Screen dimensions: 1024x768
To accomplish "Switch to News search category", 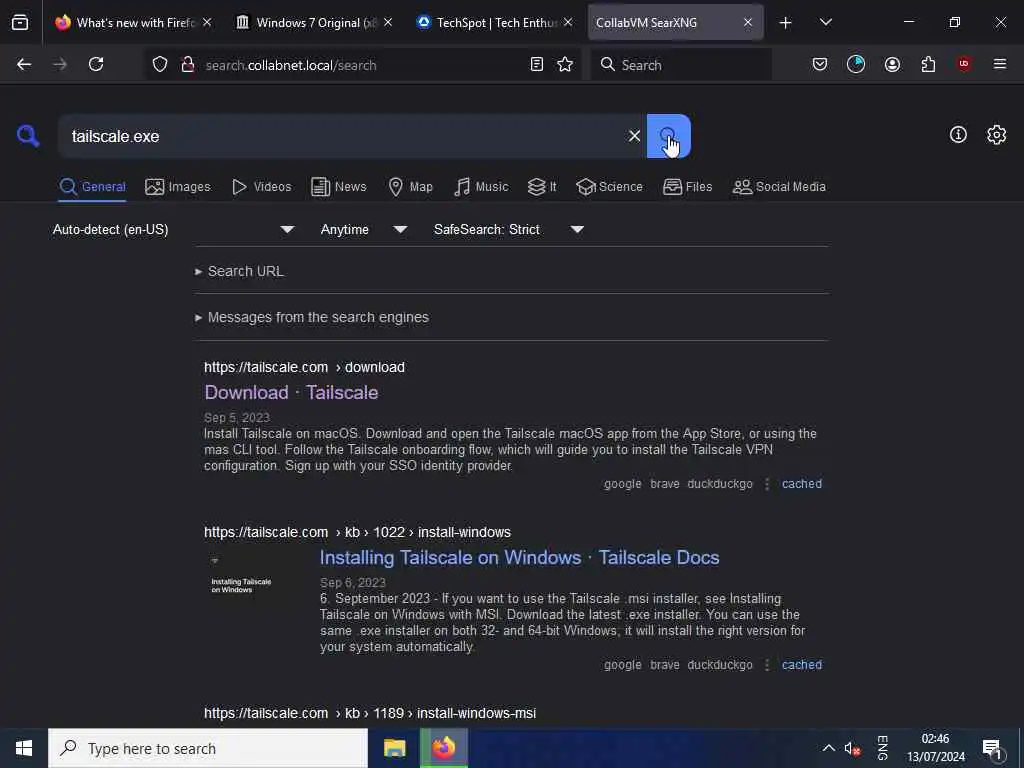I will [x=339, y=187].
